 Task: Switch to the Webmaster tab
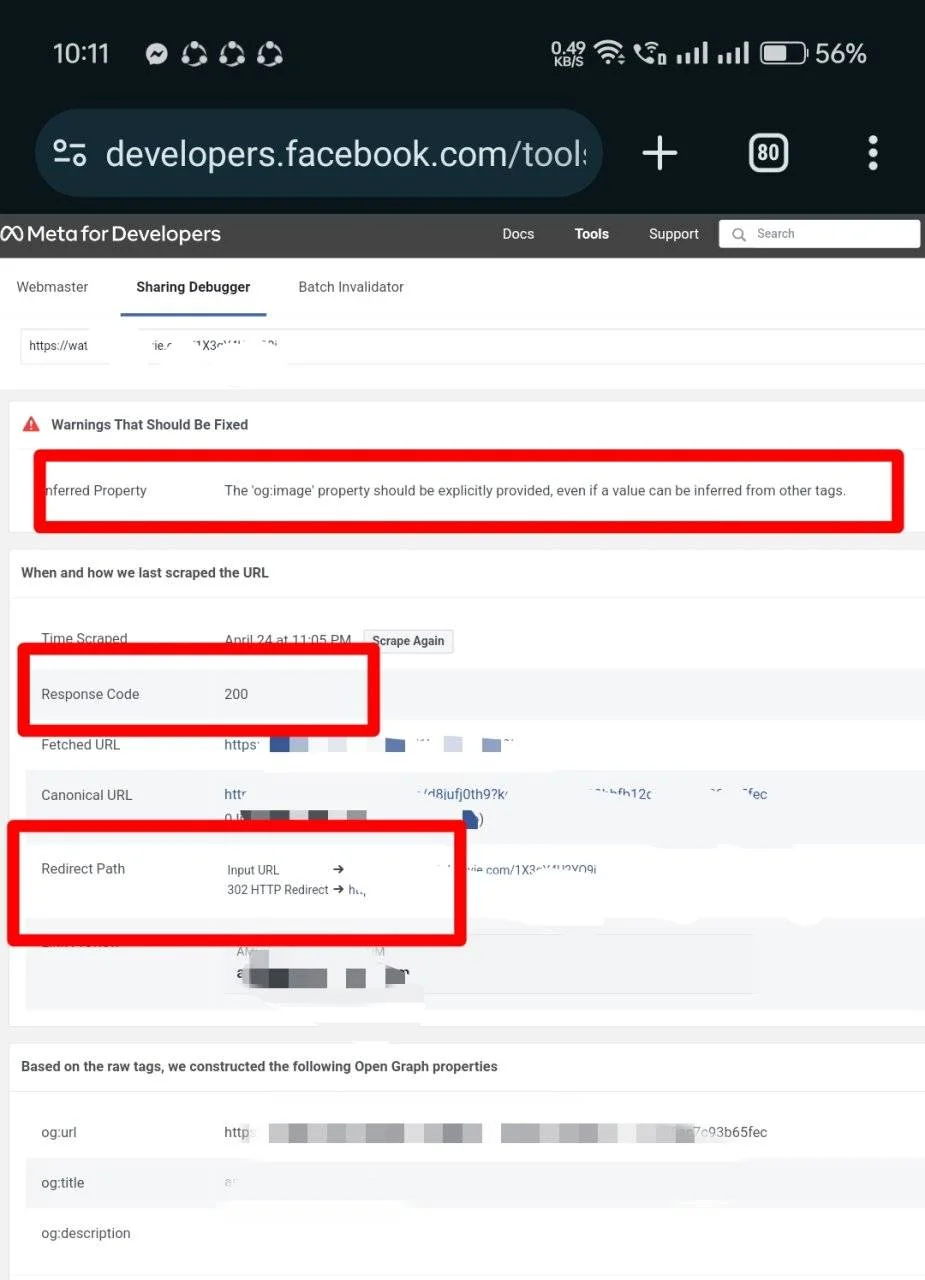click(x=52, y=287)
